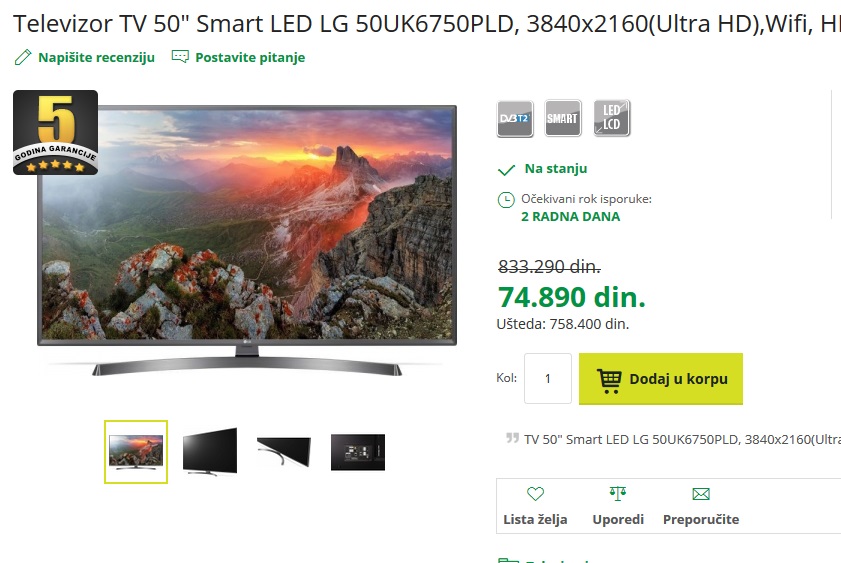Click the DVB-T2 feature badge

click(515, 118)
